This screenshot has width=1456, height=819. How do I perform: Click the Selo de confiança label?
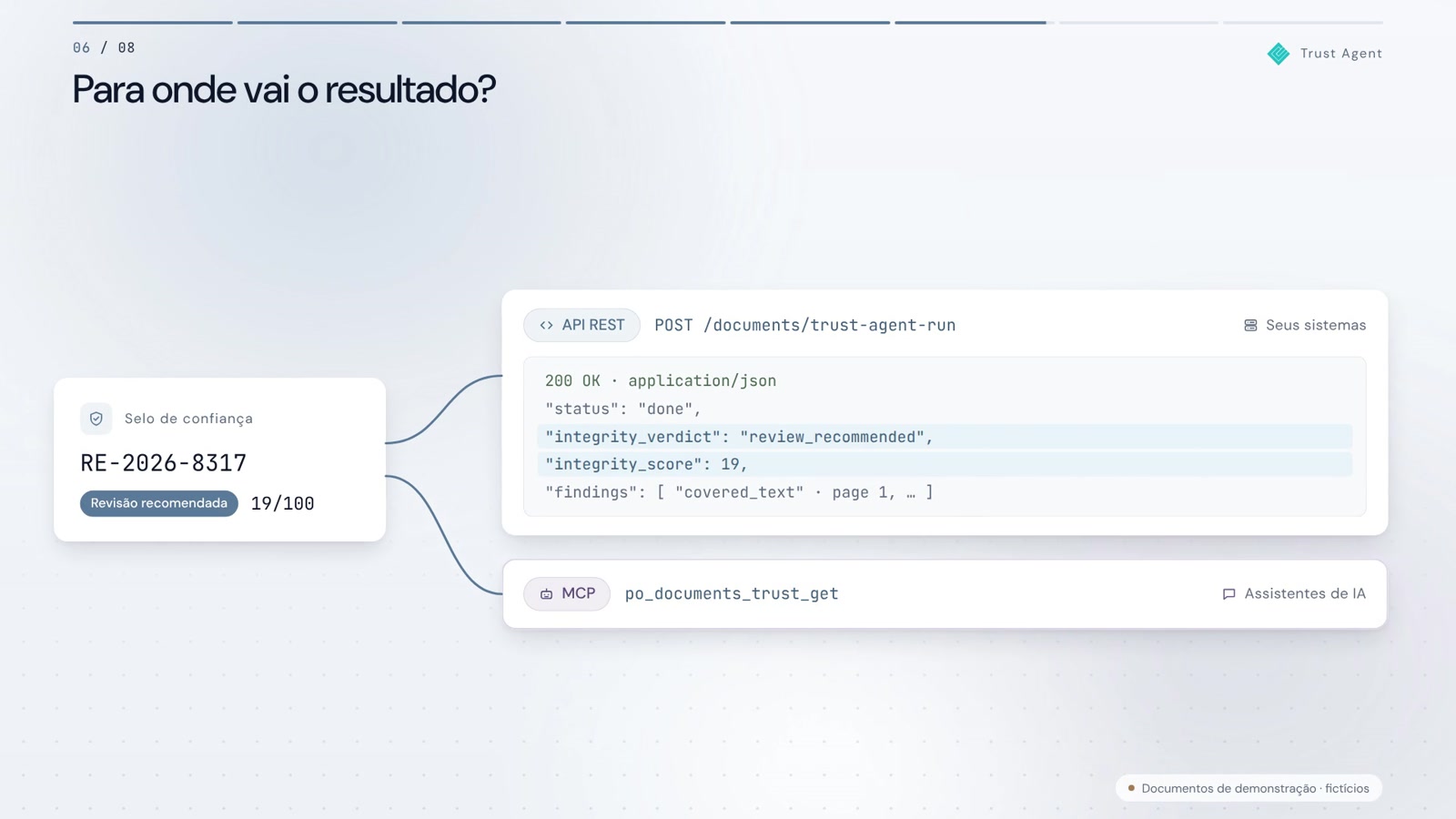(x=188, y=419)
